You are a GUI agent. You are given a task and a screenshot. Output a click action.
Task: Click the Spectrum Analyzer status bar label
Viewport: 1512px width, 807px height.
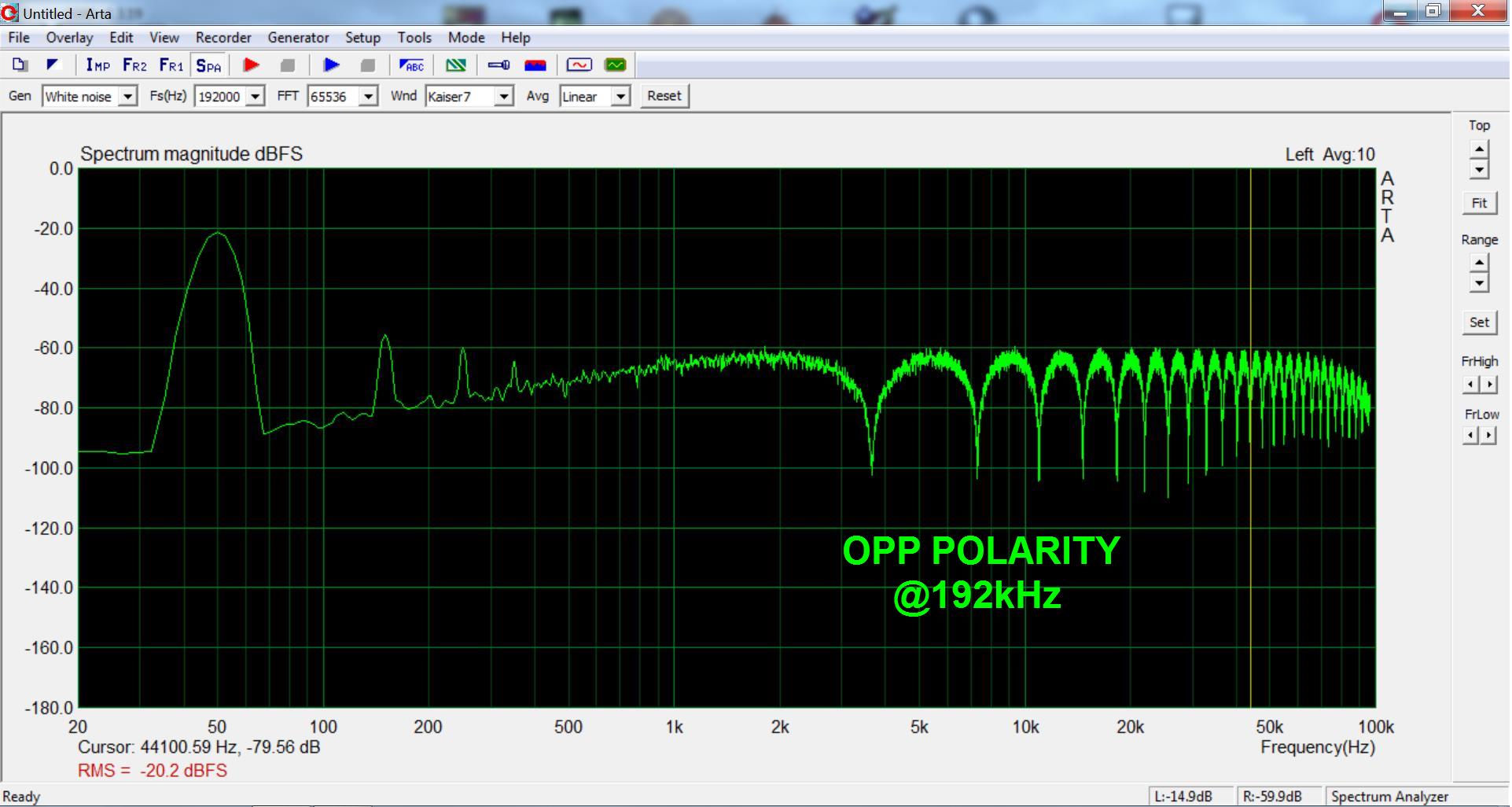(1389, 797)
